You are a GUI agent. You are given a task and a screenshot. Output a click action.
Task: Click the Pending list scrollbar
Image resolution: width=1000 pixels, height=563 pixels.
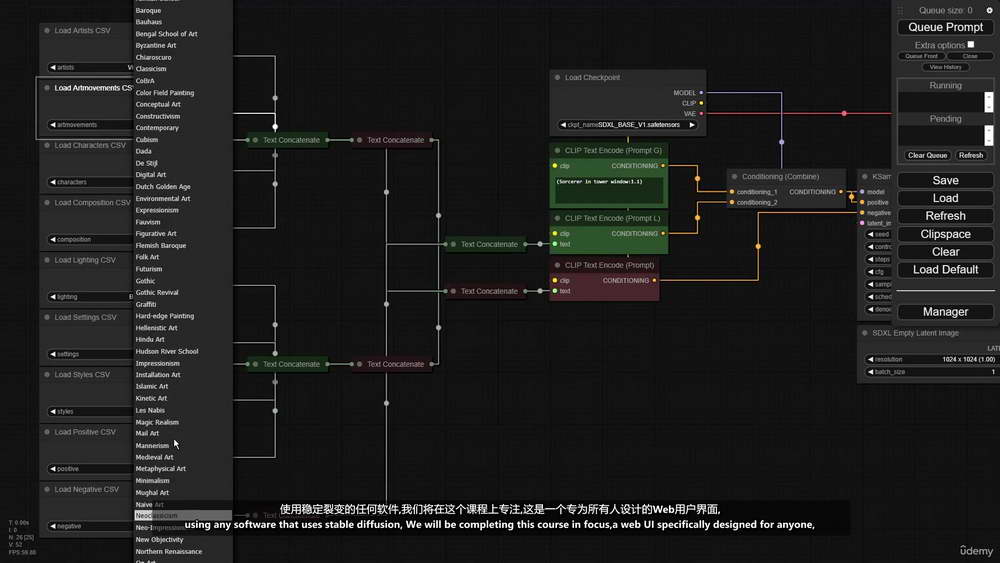[989, 135]
